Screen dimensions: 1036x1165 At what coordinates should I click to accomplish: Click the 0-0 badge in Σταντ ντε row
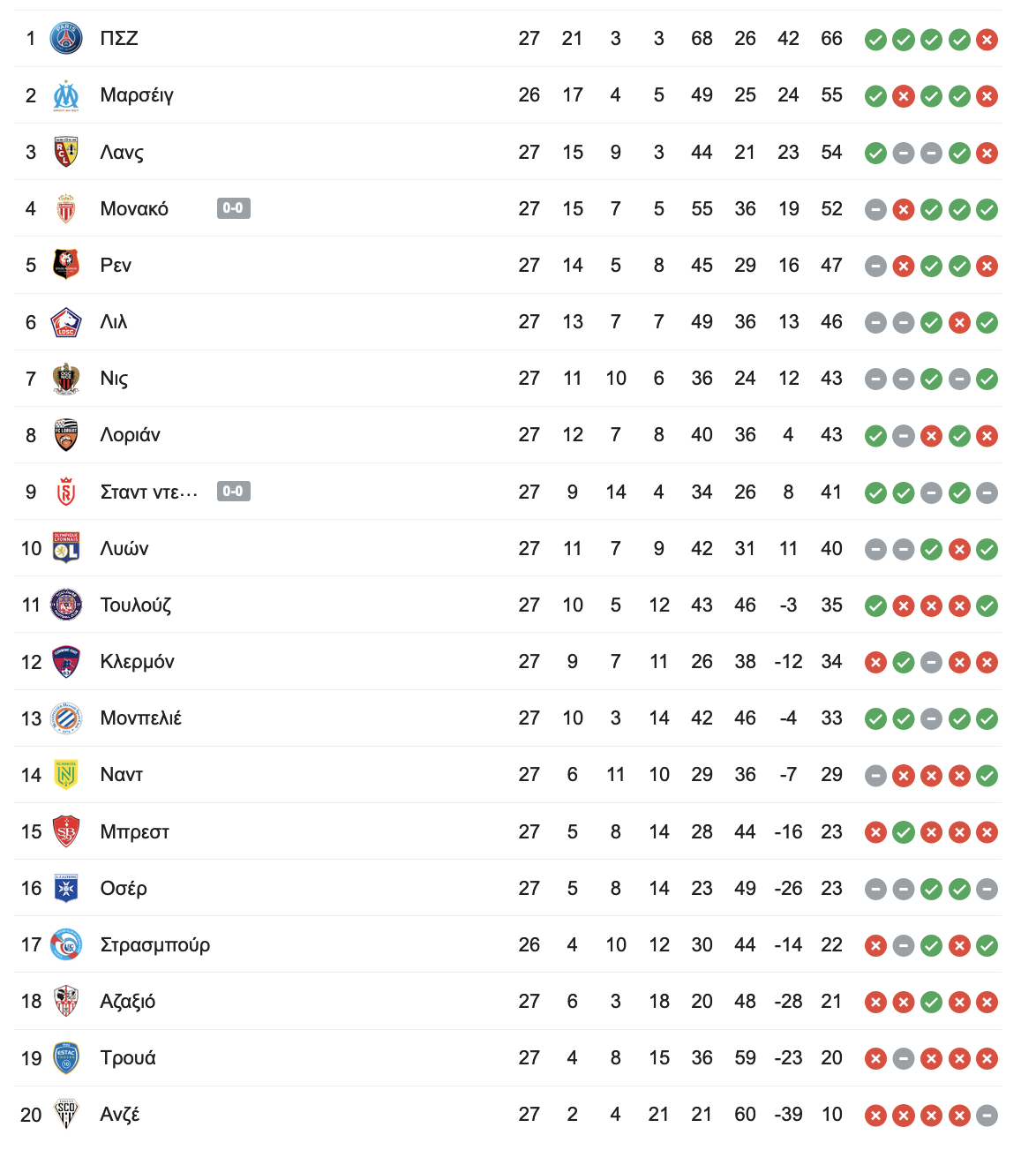point(234,492)
